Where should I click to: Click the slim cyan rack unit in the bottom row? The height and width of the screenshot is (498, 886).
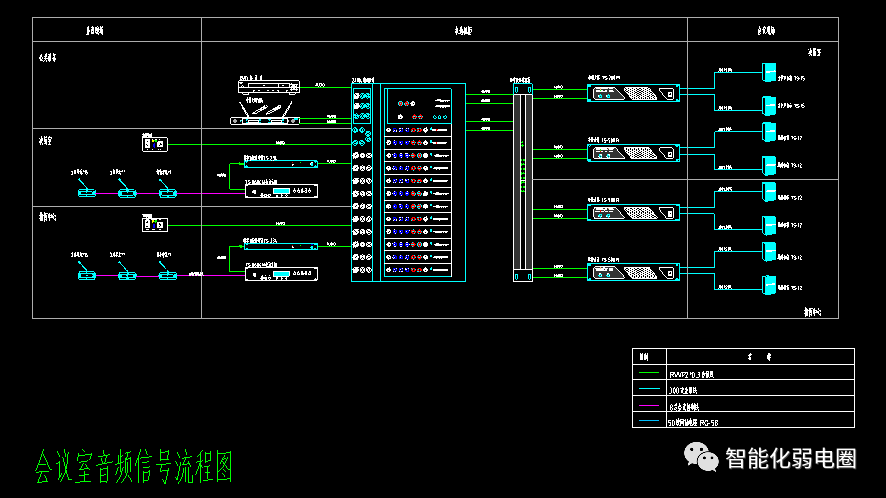tap(281, 246)
